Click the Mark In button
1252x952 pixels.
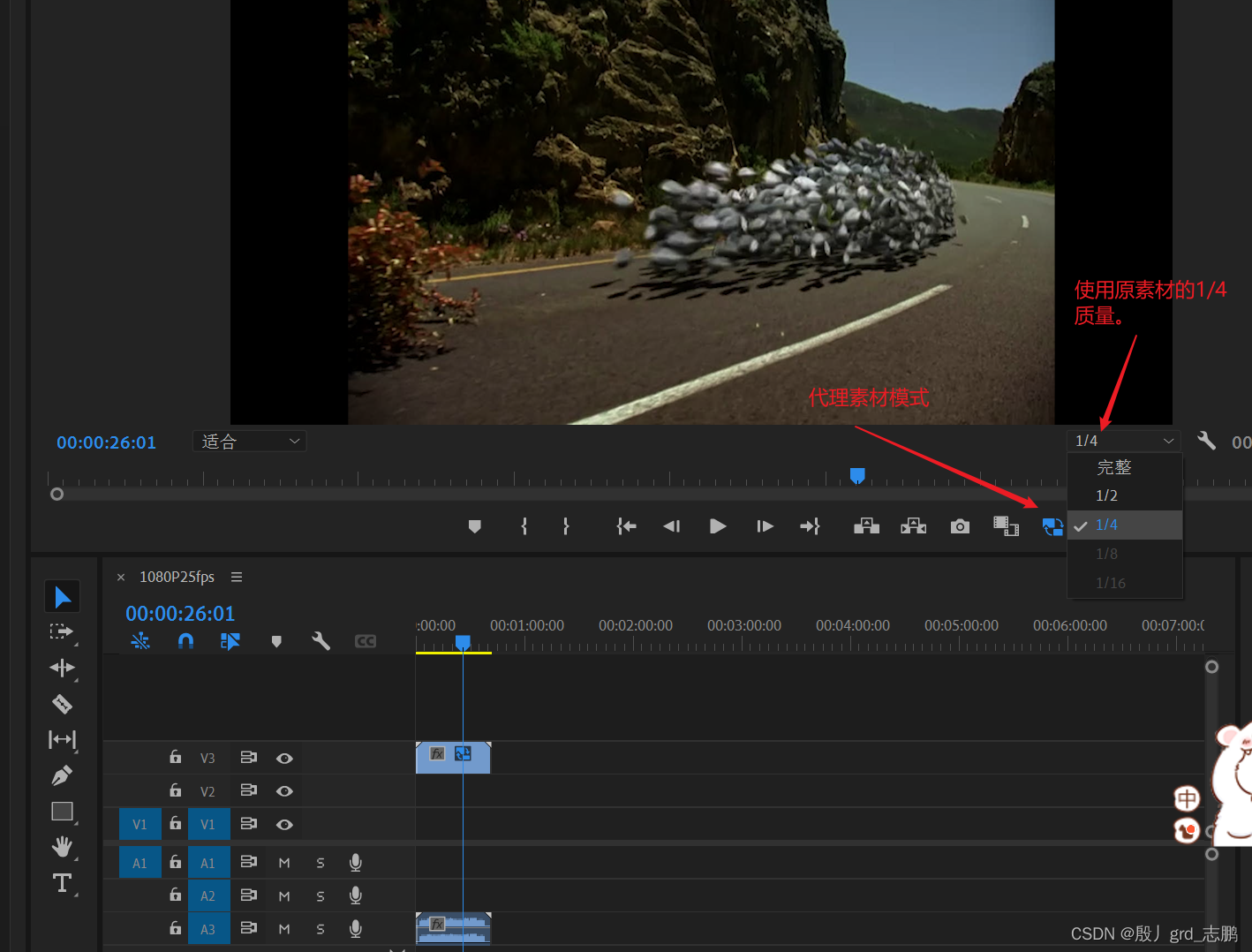click(524, 526)
